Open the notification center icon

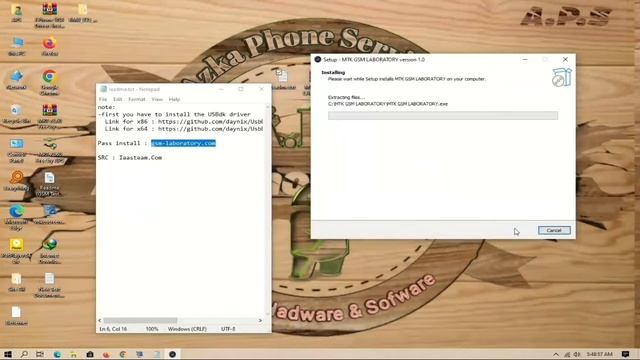point(625,354)
